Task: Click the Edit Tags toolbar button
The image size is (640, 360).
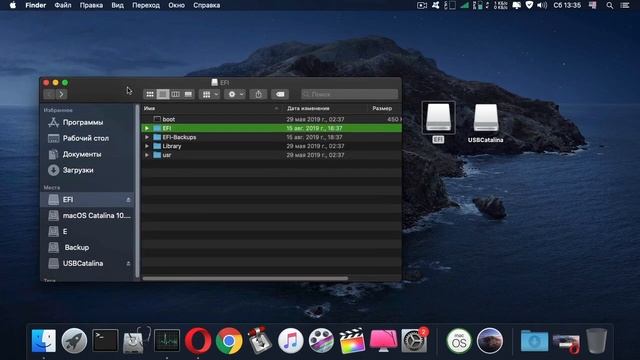Action: click(280, 94)
